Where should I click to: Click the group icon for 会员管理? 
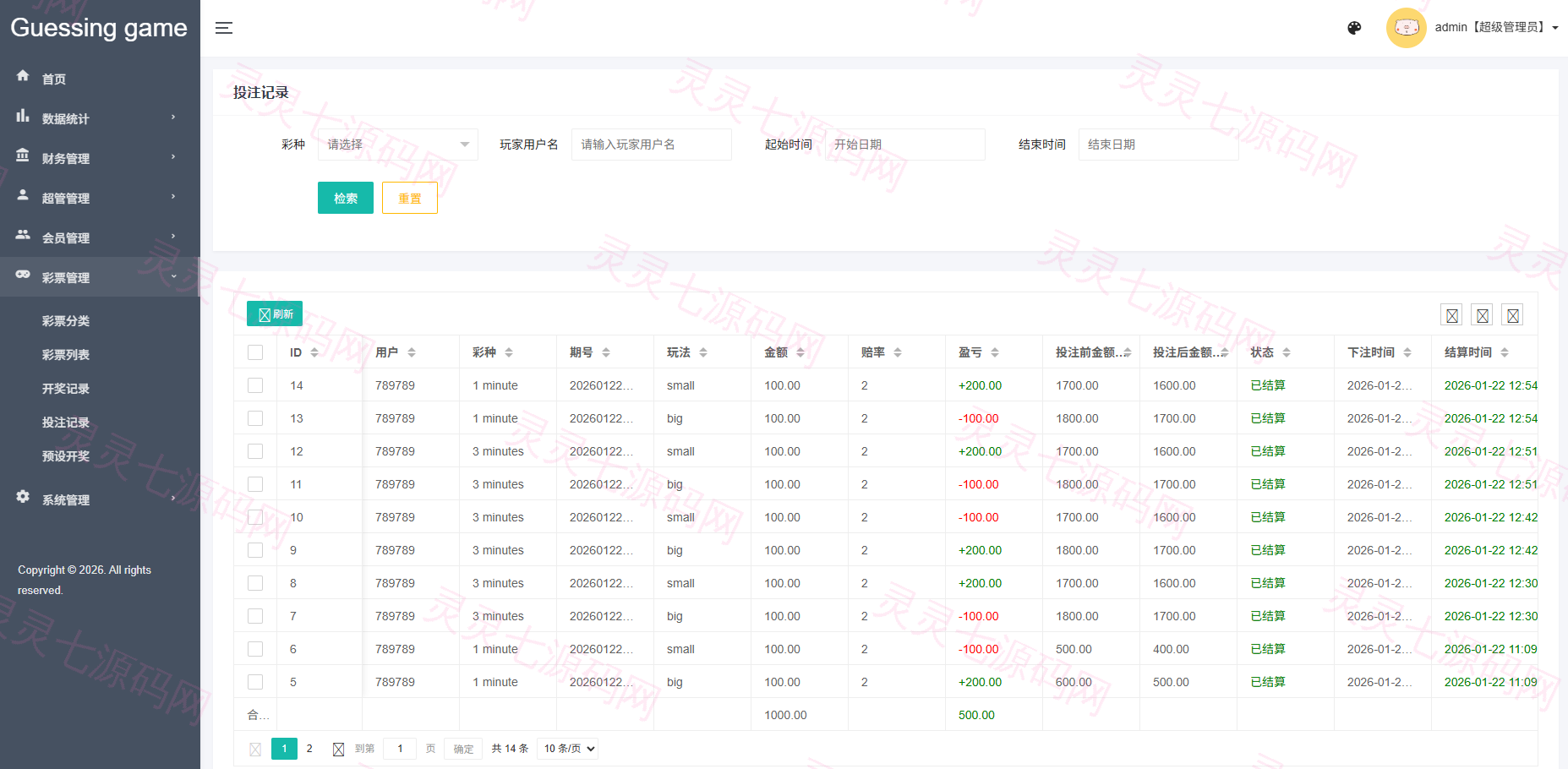click(23, 235)
